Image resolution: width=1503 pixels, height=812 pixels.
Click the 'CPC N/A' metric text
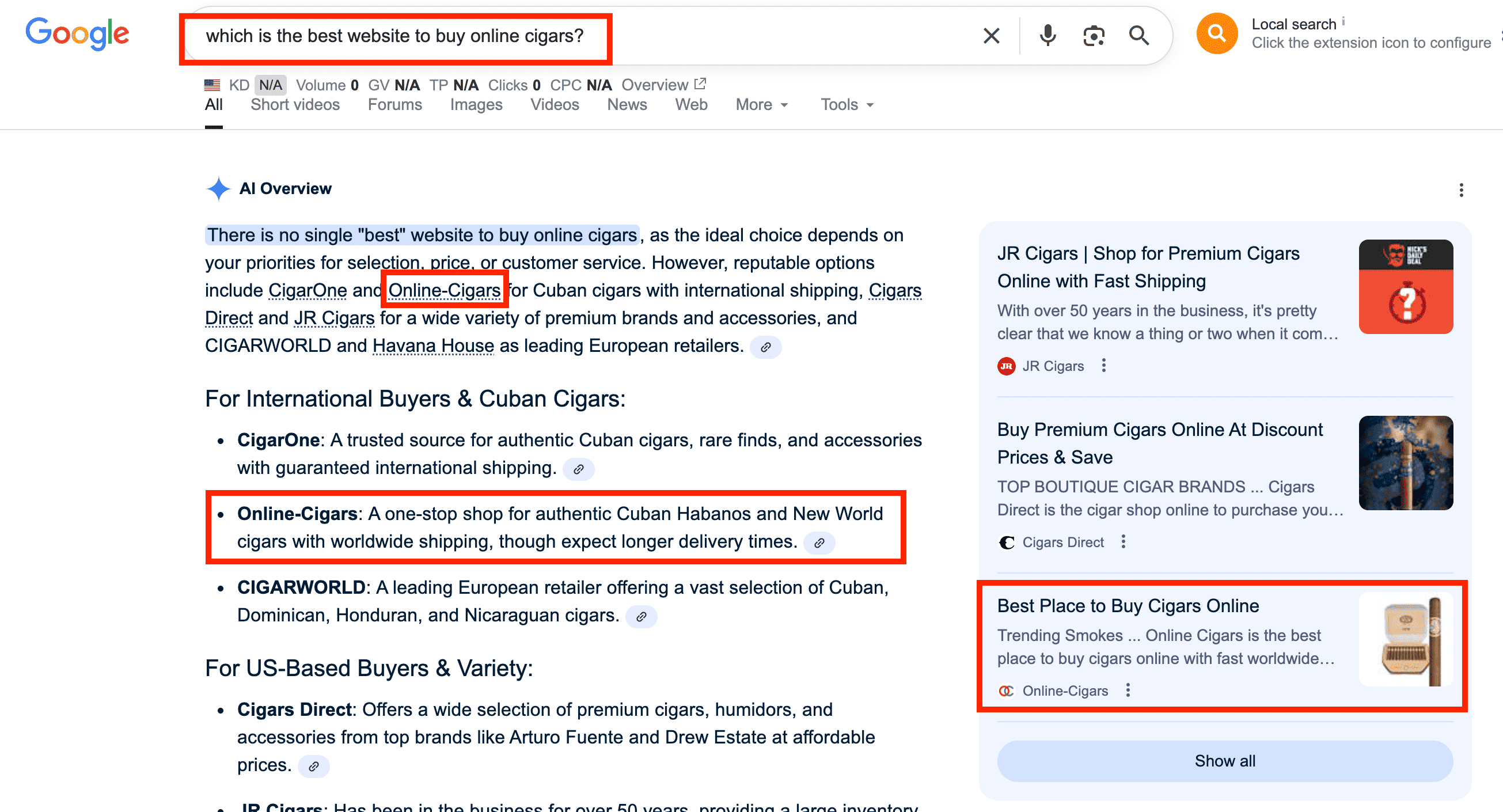point(580,85)
